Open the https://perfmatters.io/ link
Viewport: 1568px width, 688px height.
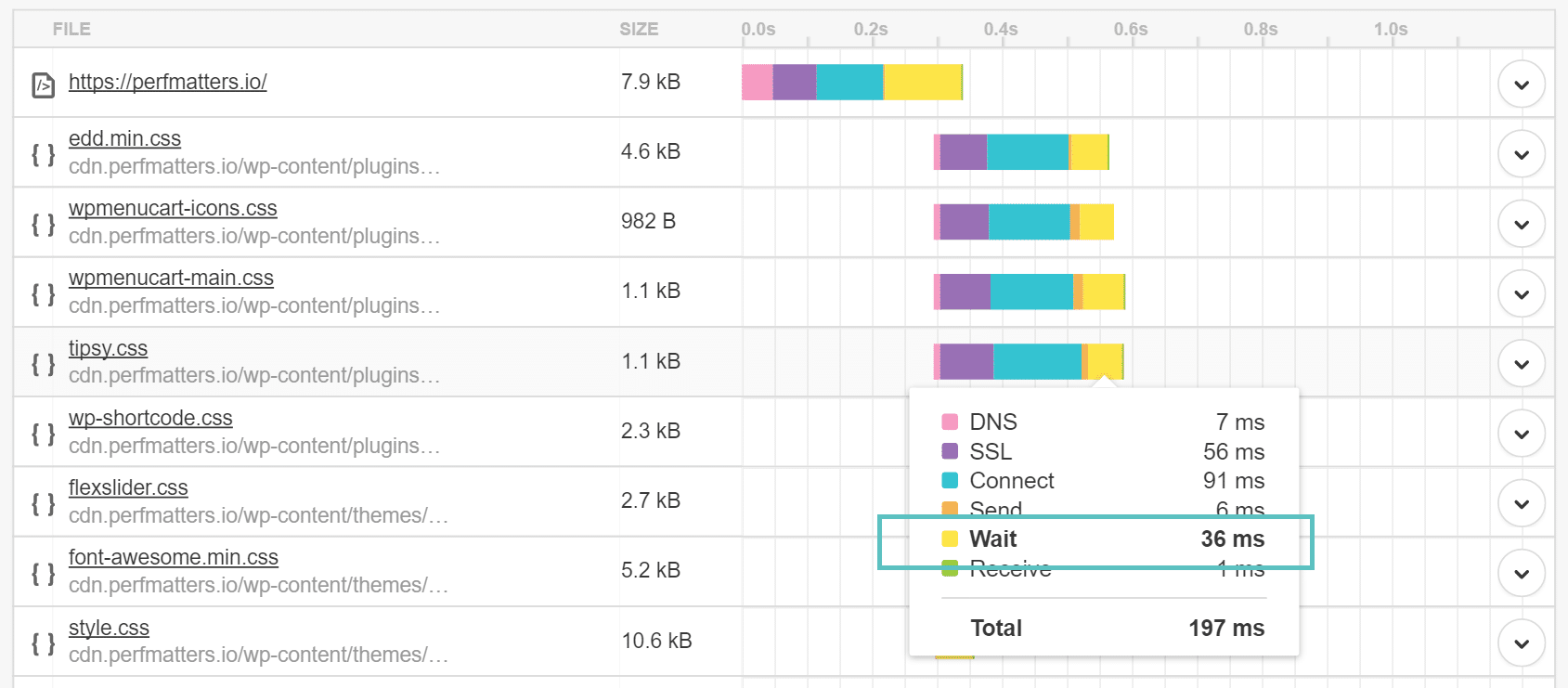(167, 82)
